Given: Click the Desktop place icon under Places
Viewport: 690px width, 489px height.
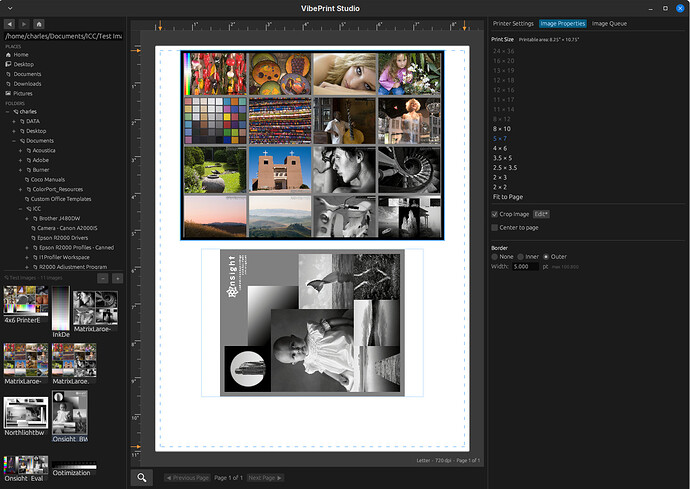Looking at the screenshot, I should (8, 64).
